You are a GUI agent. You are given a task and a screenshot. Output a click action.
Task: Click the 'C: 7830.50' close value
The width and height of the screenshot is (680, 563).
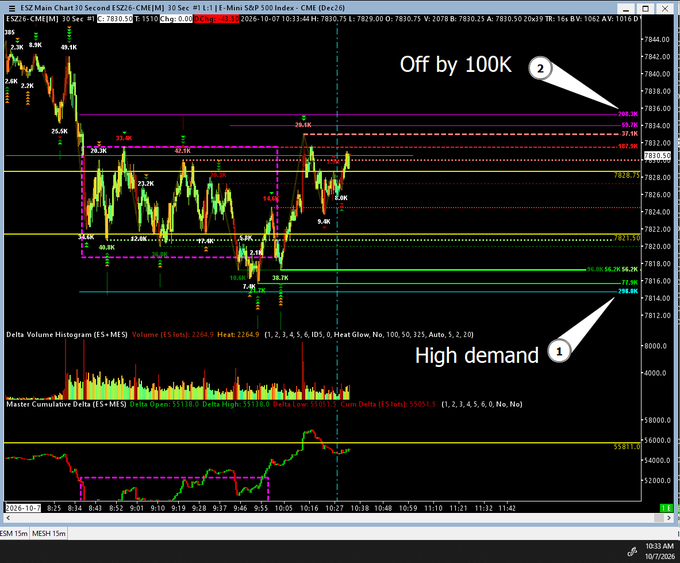[x=114, y=19]
